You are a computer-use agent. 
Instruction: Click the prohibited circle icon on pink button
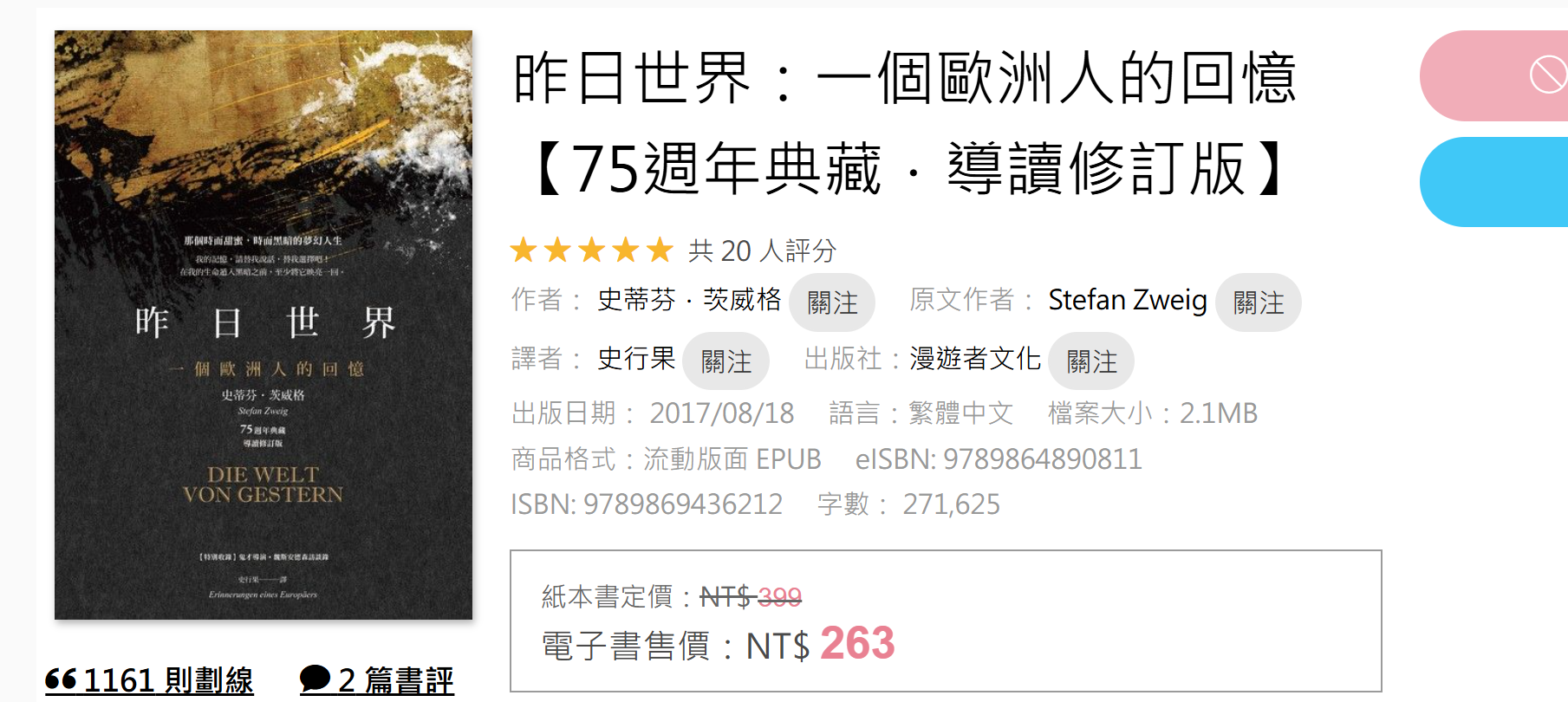pos(1548,75)
